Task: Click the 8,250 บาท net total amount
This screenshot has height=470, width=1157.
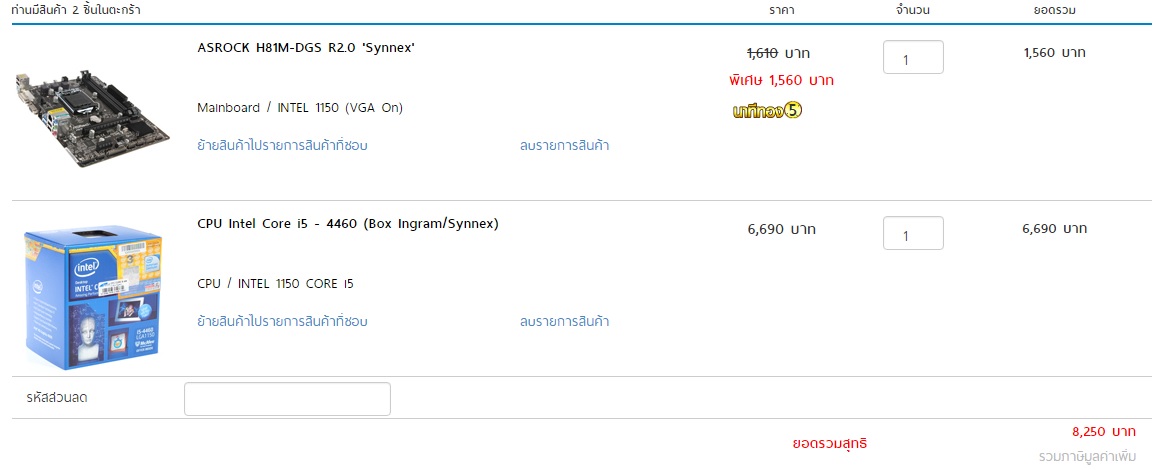Action: tap(1103, 432)
